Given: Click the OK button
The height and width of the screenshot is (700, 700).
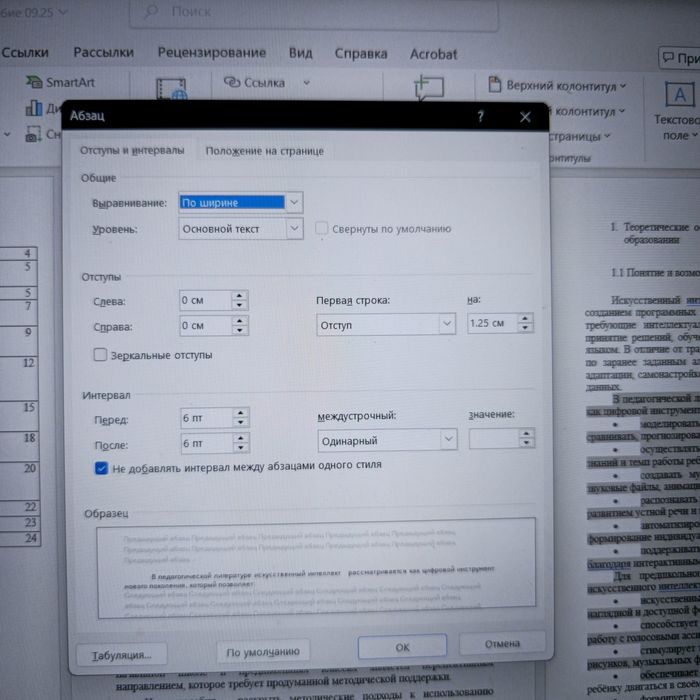Looking at the screenshot, I should coord(402,646).
